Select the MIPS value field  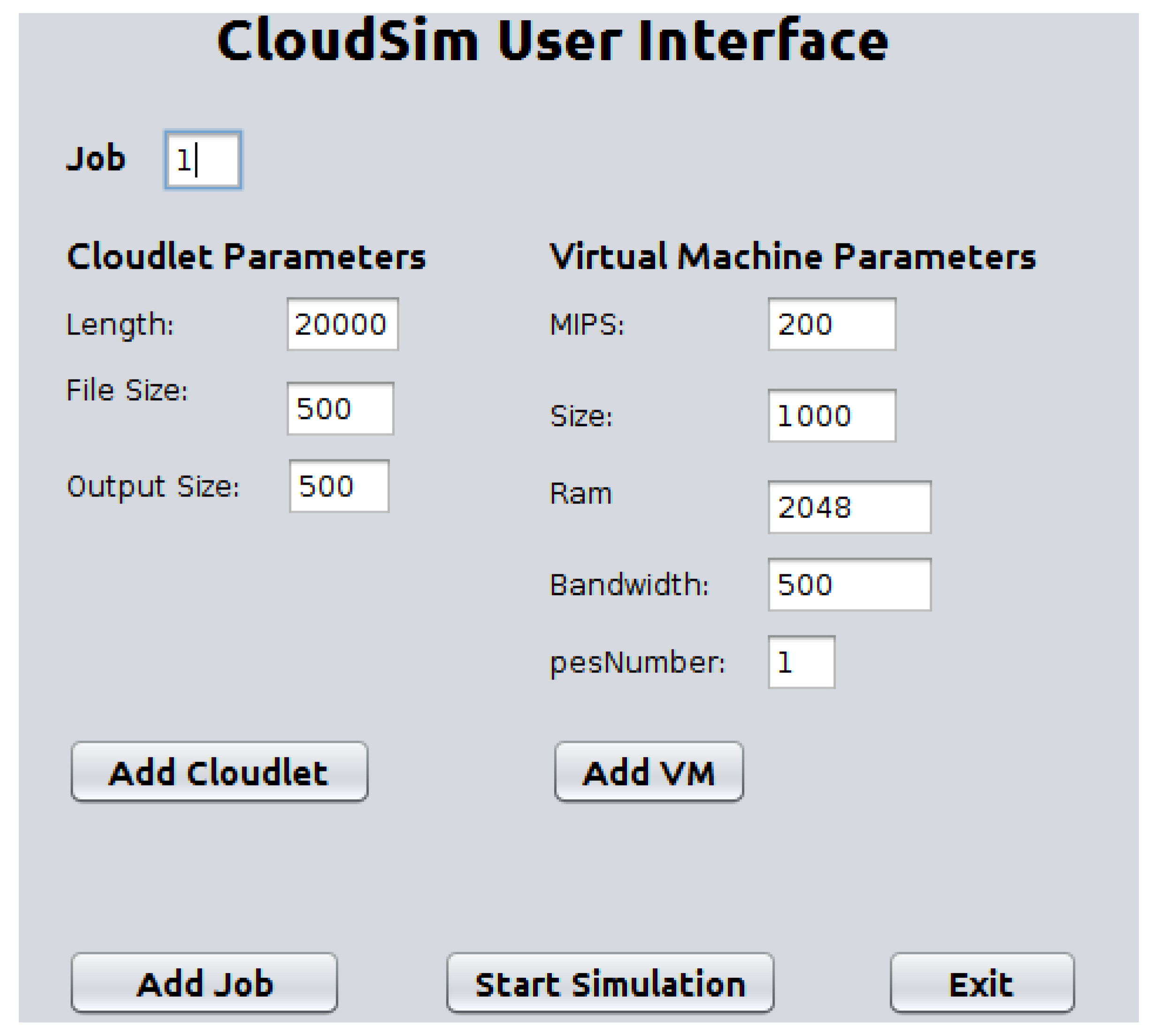831,324
